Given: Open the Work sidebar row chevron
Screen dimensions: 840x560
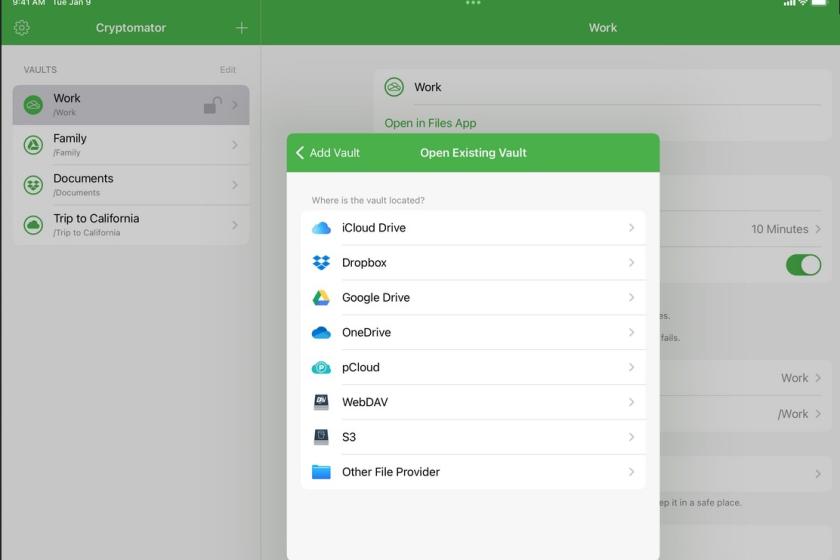Looking at the screenshot, I should pyautogui.click(x=235, y=105).
